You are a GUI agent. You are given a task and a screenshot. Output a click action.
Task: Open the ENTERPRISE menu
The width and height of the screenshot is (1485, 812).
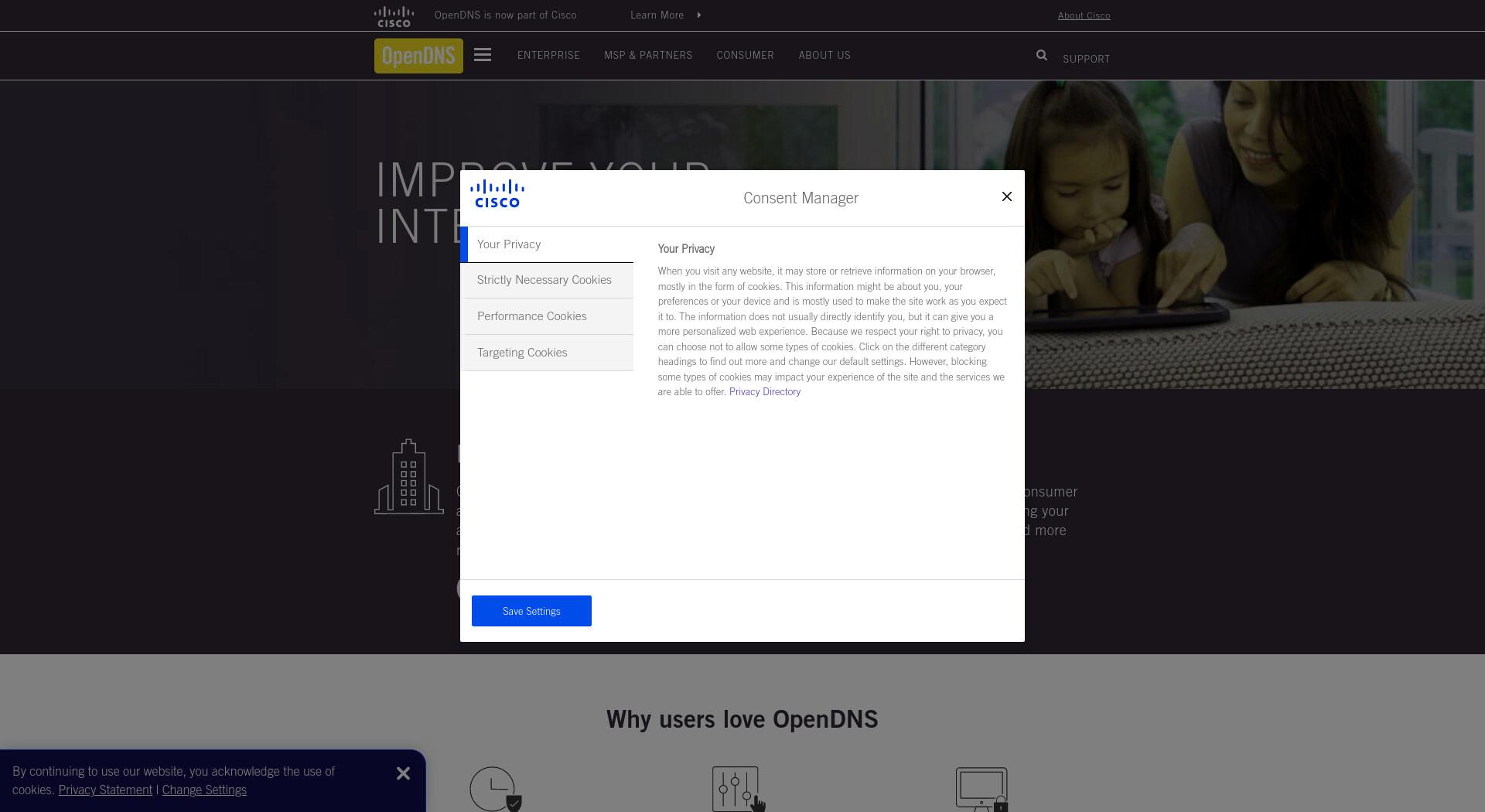548,55
